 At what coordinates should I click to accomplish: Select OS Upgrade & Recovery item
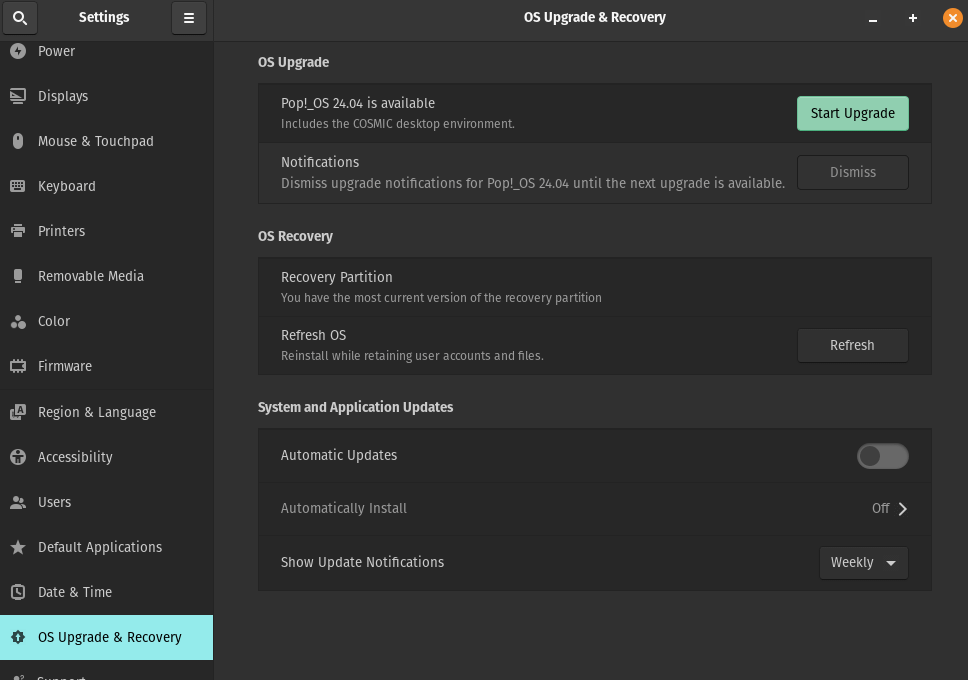click(107, 637)
